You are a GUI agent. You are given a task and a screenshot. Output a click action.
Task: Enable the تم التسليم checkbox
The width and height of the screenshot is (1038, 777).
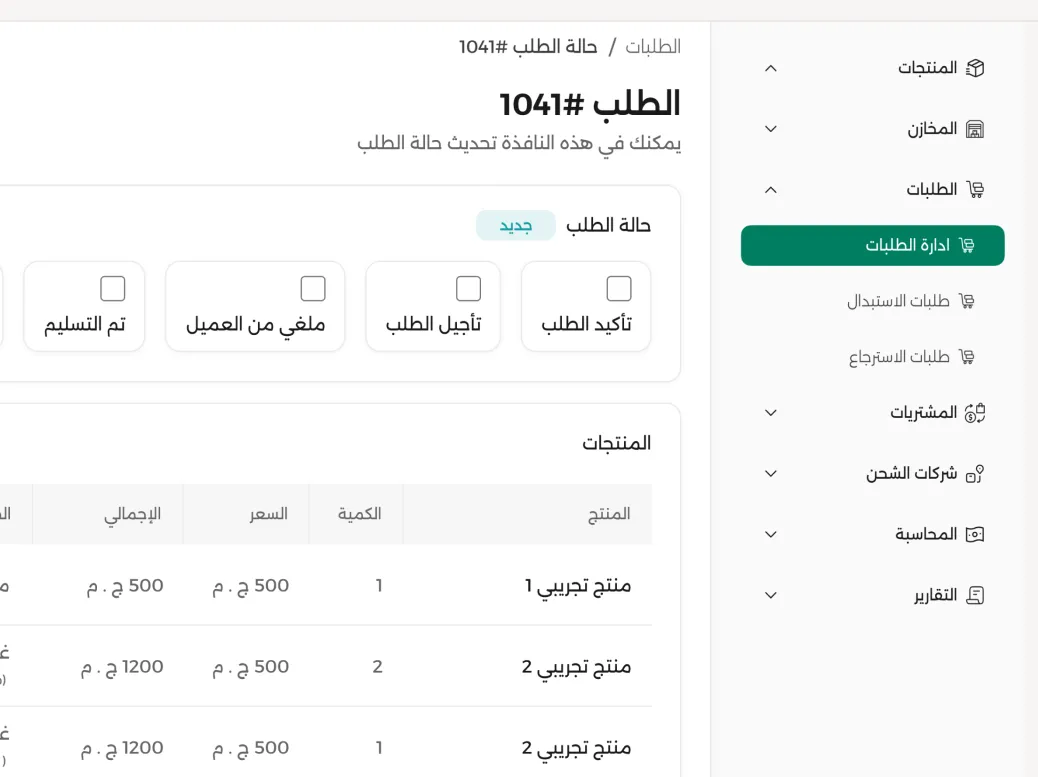(x=111, y=288)
